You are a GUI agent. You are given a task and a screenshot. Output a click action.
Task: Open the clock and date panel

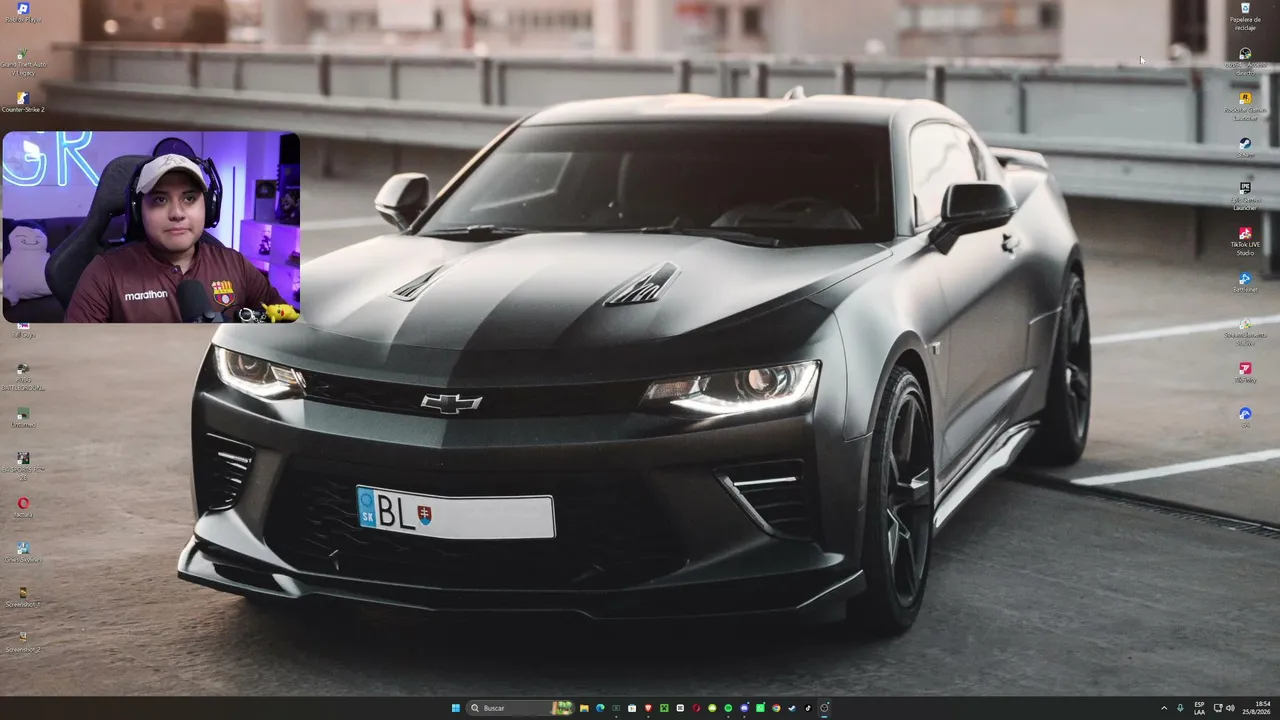click(x=1257, y=708)
